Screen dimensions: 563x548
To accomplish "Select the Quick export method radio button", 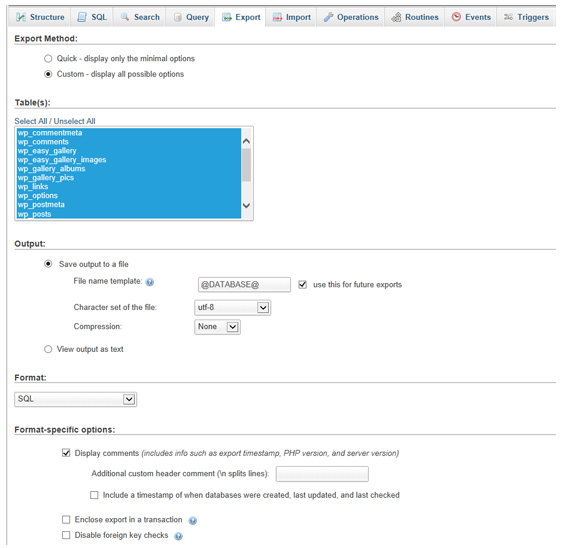I will (x=48, y=59).
